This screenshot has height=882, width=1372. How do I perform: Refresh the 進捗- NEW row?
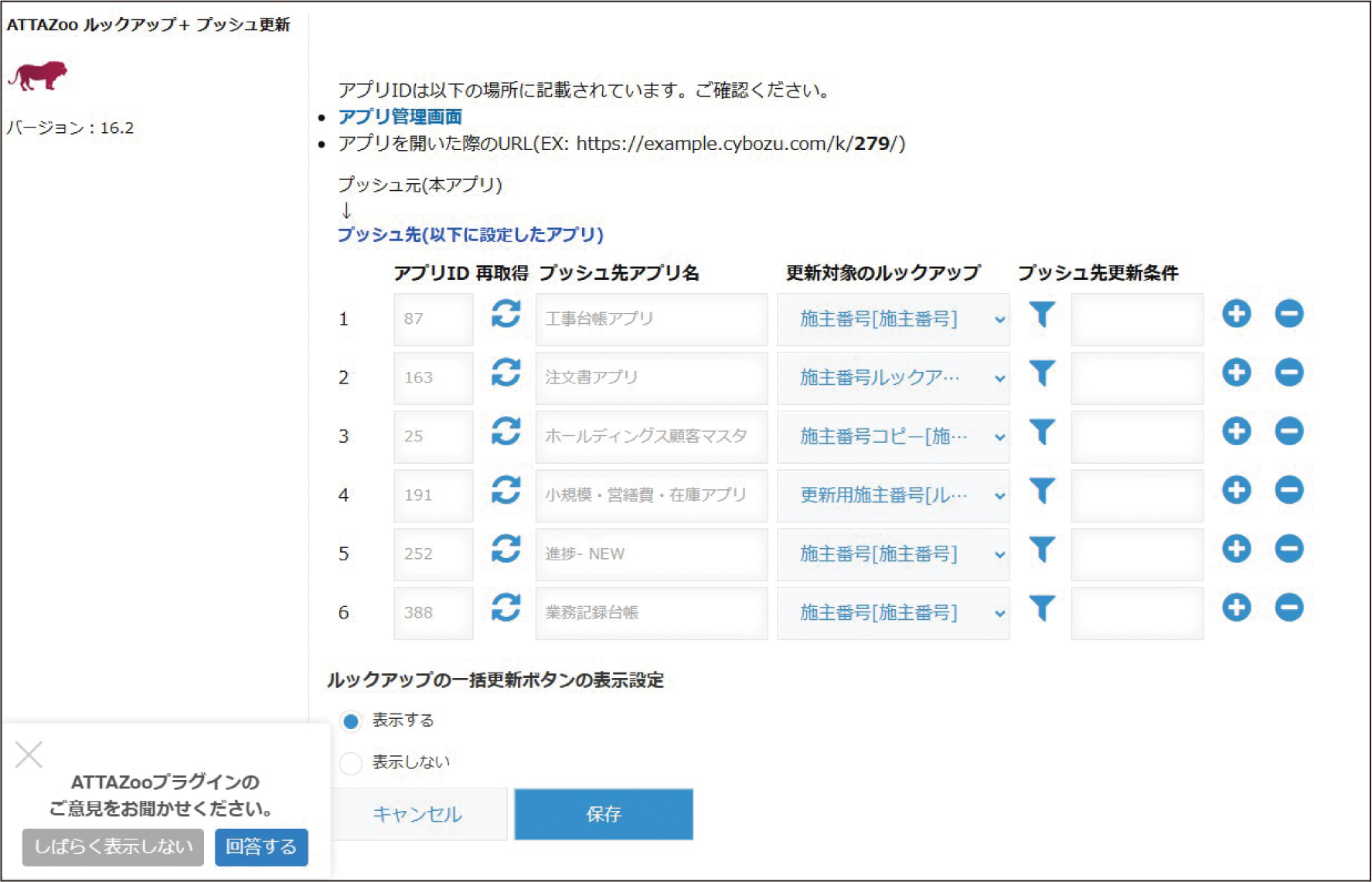506,549
